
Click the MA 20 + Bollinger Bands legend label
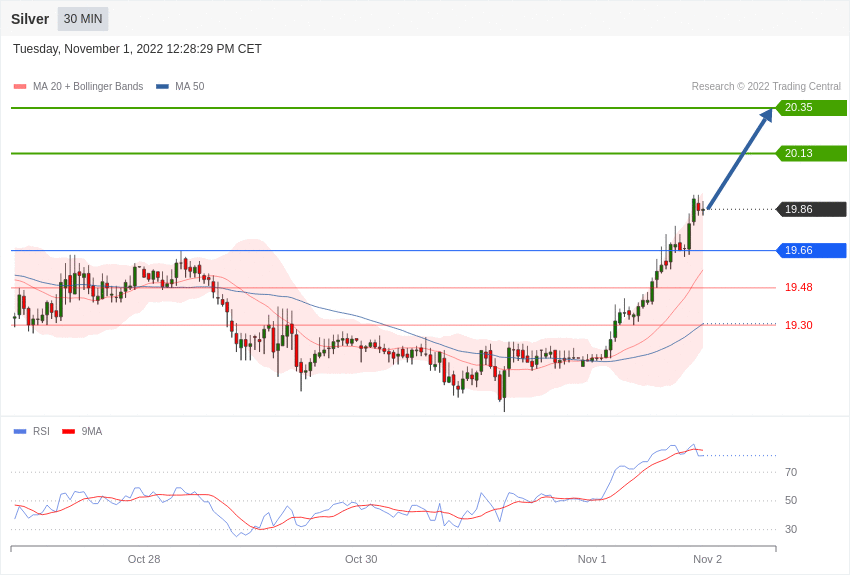point(88,86)
